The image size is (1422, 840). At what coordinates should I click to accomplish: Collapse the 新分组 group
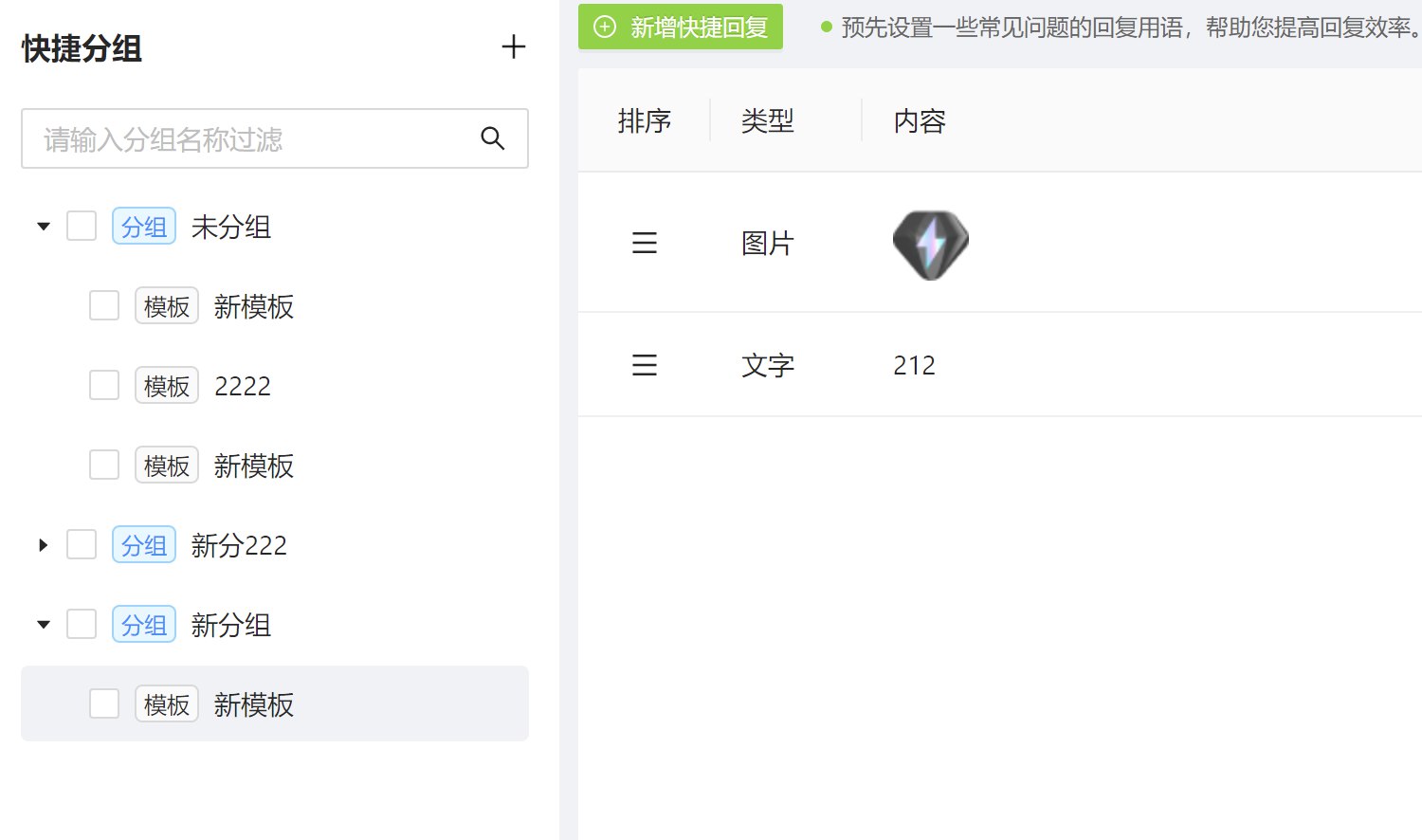(44, 625)
